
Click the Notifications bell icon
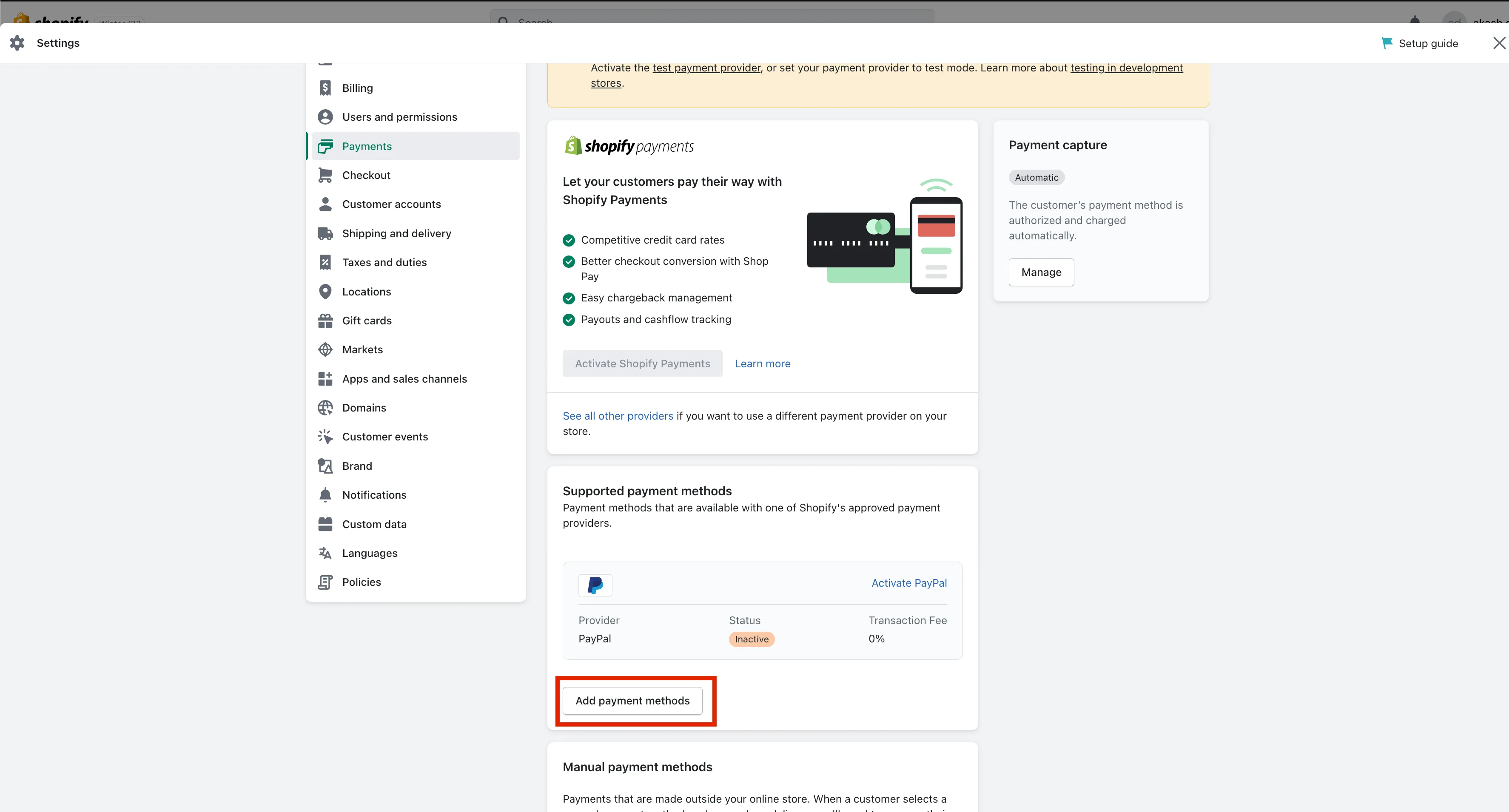325,495
